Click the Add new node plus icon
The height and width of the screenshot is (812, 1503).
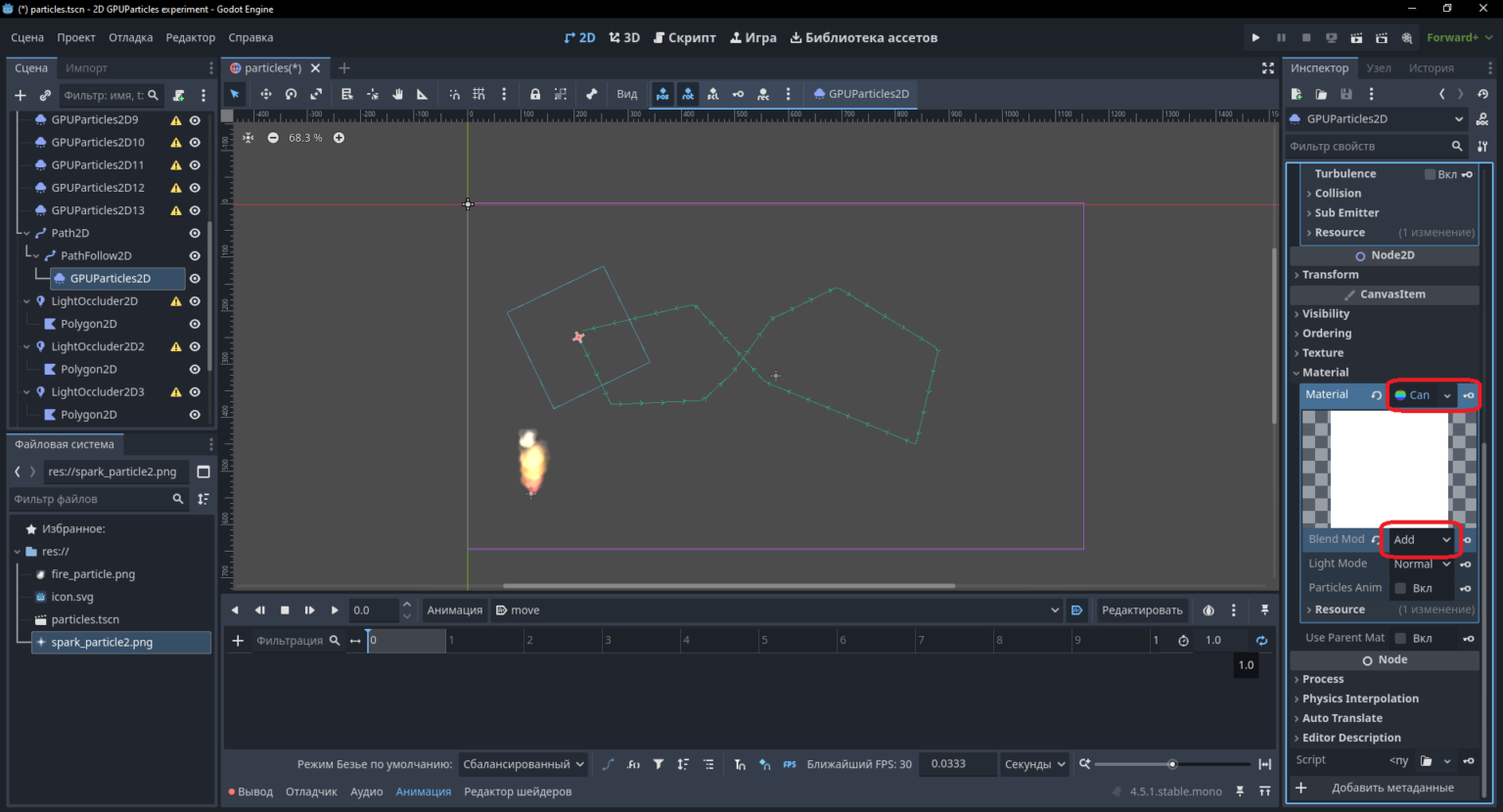click(21, 95)
